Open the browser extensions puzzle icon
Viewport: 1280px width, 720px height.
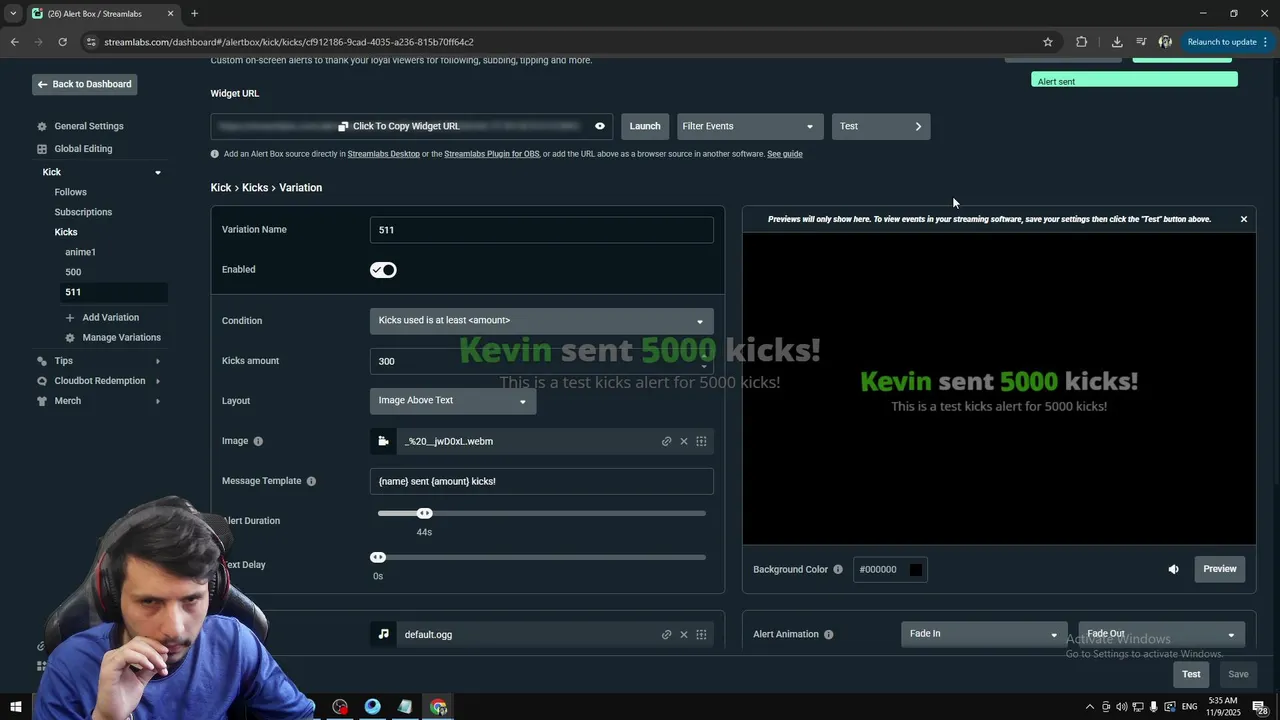1081,42
